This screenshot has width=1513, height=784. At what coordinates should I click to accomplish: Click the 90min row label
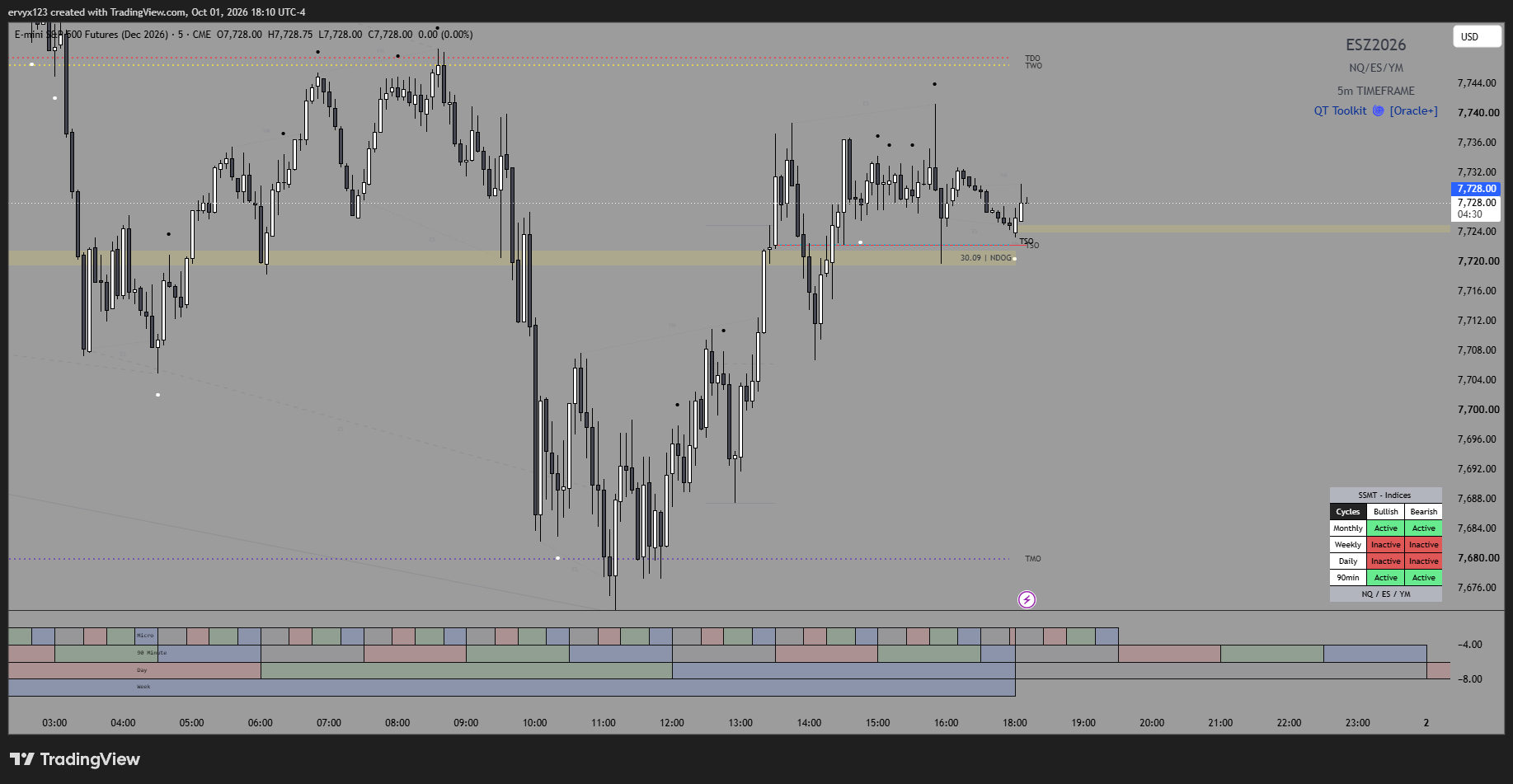1348,578
